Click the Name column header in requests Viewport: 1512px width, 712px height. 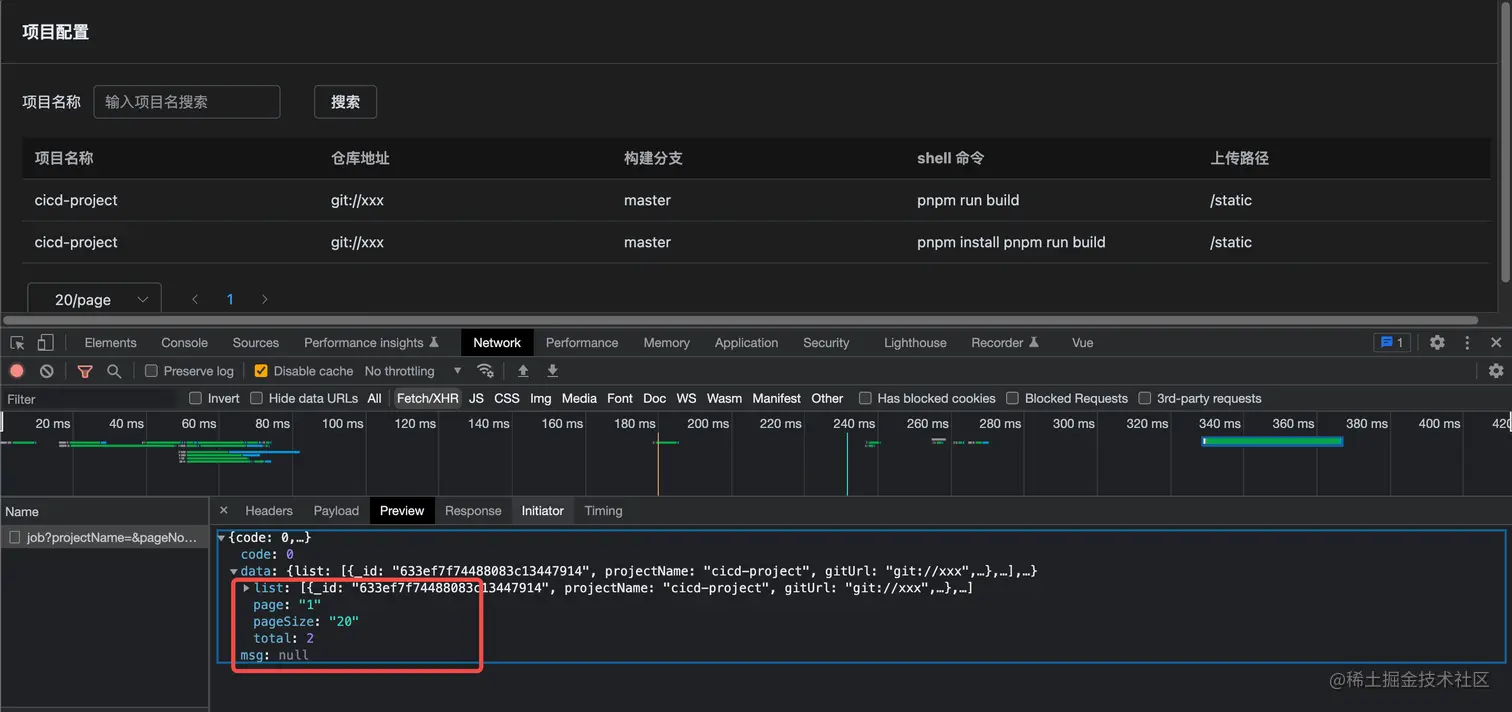(x=104, y=511)
